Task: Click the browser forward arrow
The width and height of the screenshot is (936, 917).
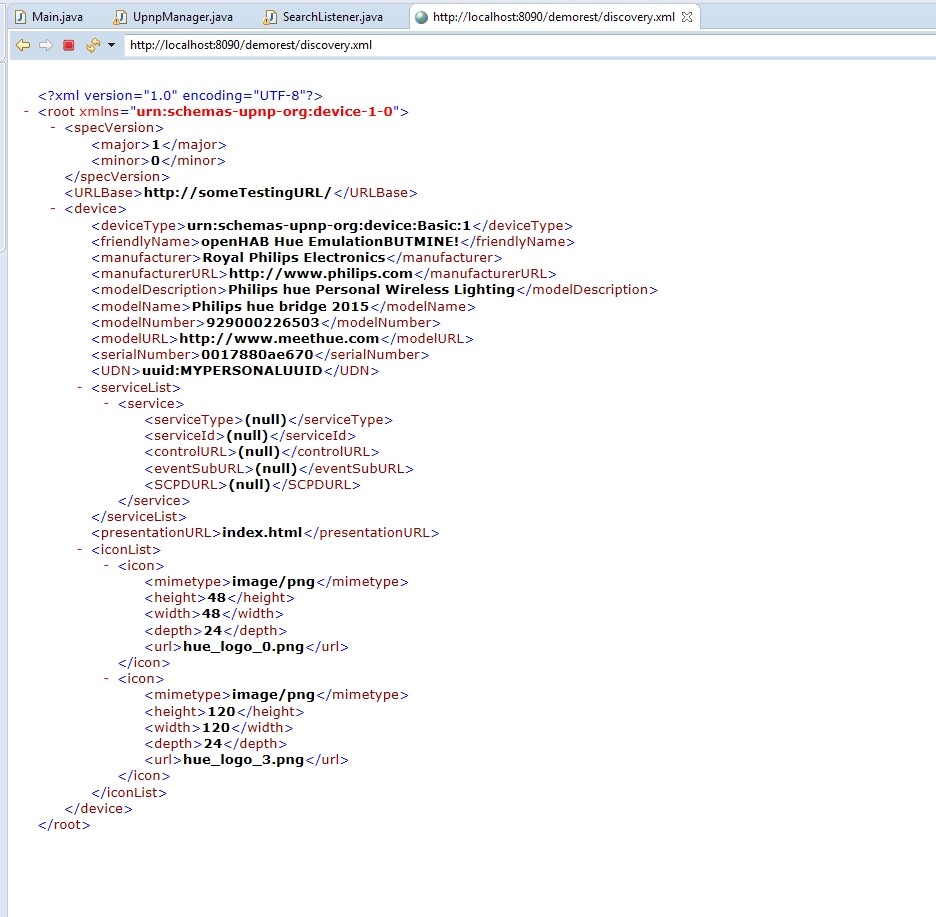Action: (45, 45)
